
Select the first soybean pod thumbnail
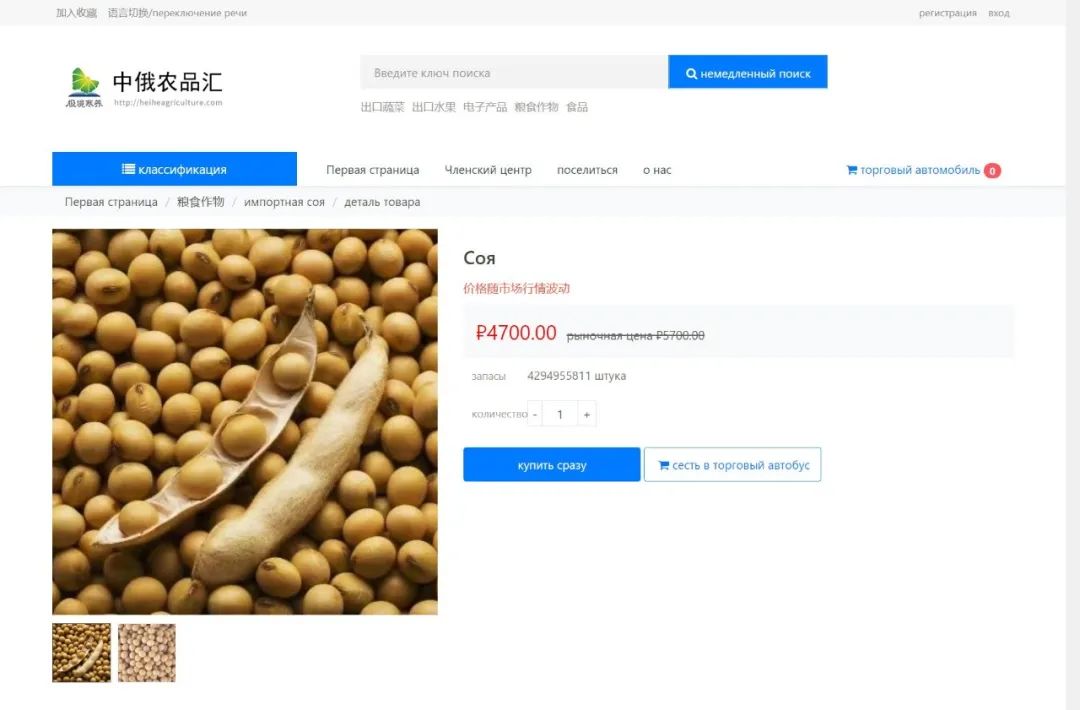(x=81, y=653)
